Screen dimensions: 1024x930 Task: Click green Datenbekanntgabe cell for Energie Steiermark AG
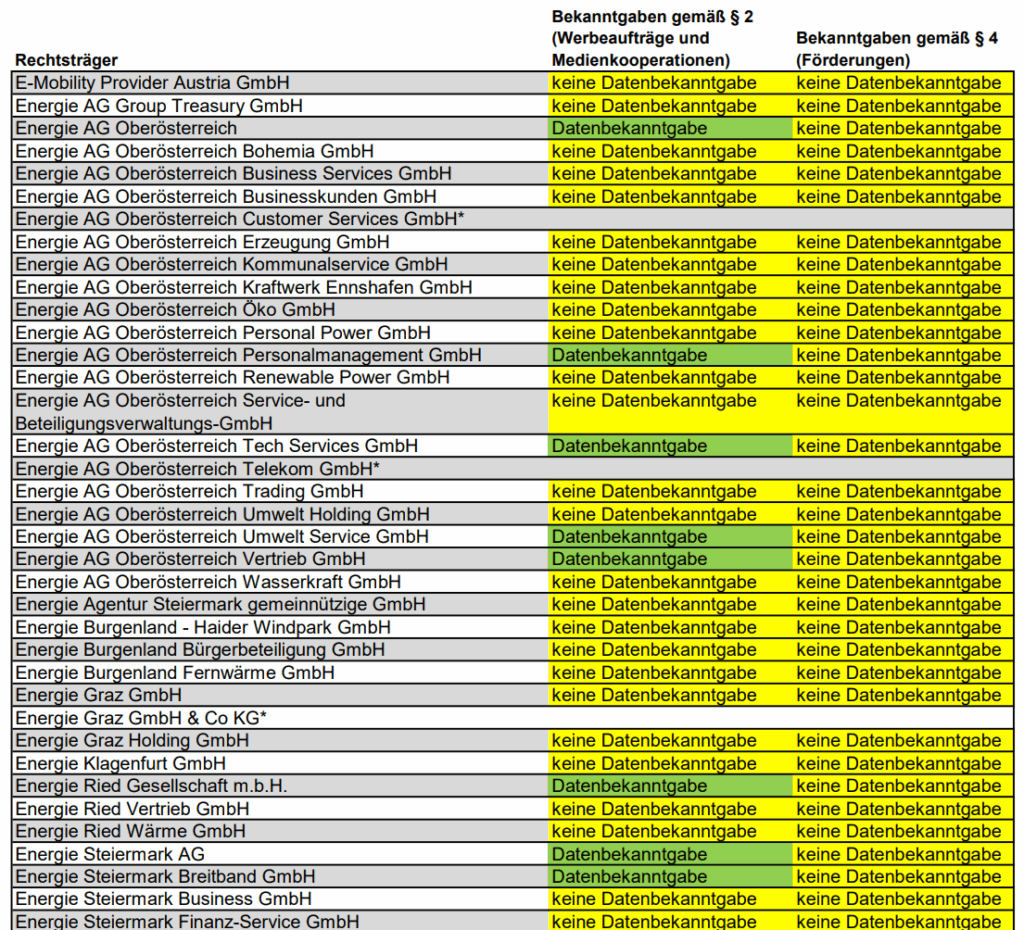(670, 854)
